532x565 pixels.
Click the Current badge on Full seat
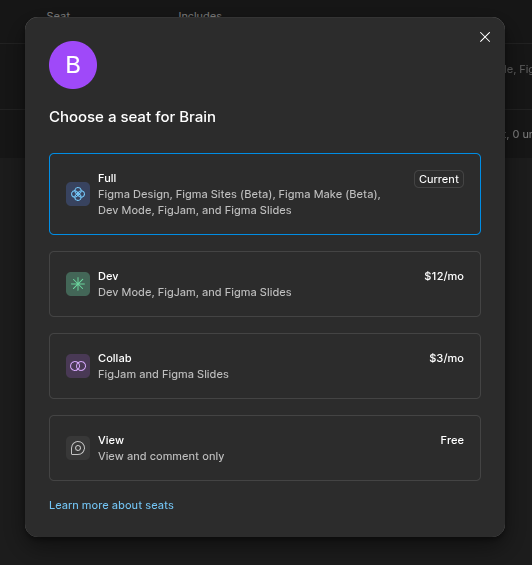click(439, 179)
